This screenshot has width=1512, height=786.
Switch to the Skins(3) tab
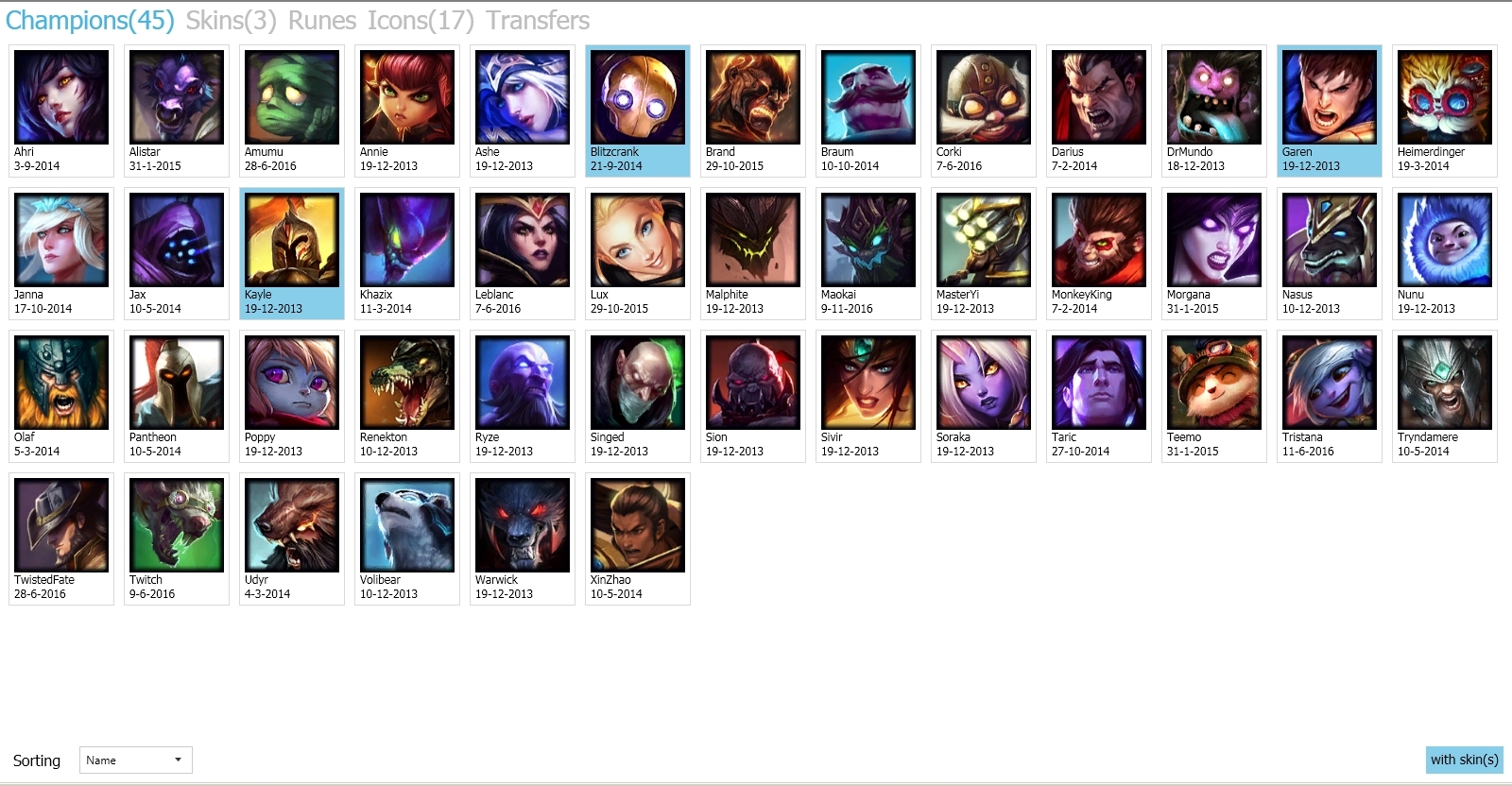pyautogui.click(x=231, y=21)
